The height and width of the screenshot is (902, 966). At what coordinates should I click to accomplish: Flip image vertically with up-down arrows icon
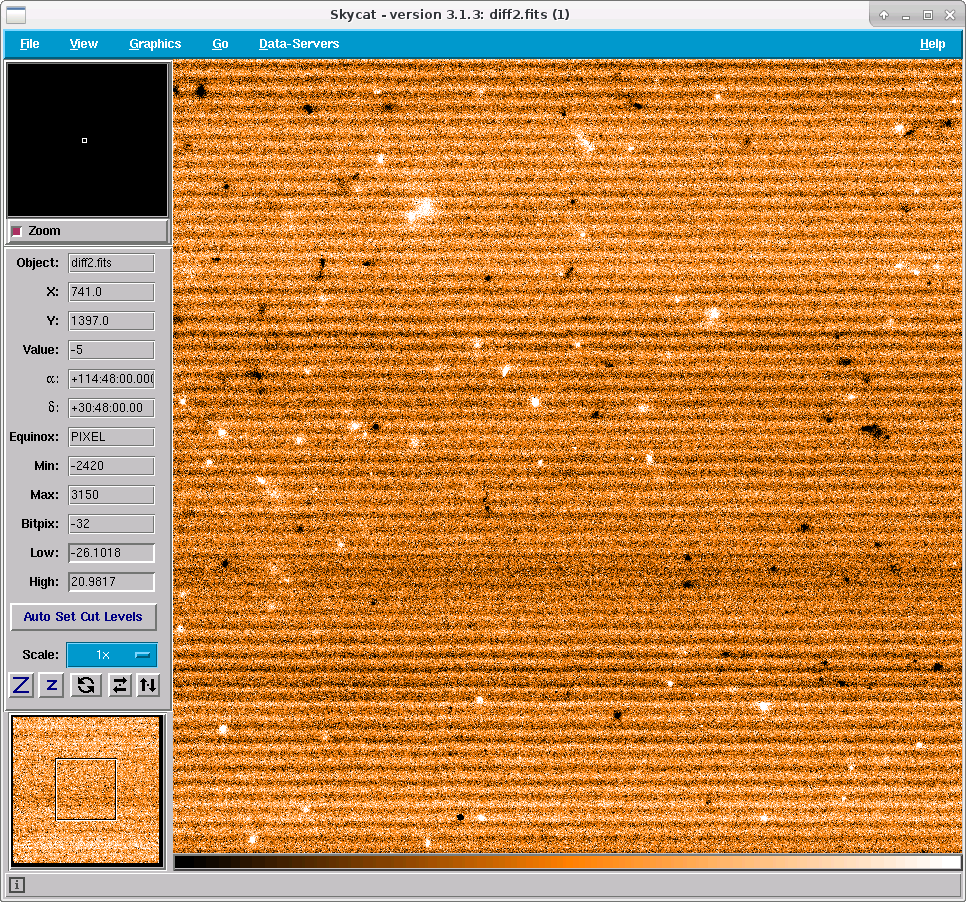click(148, 685)
